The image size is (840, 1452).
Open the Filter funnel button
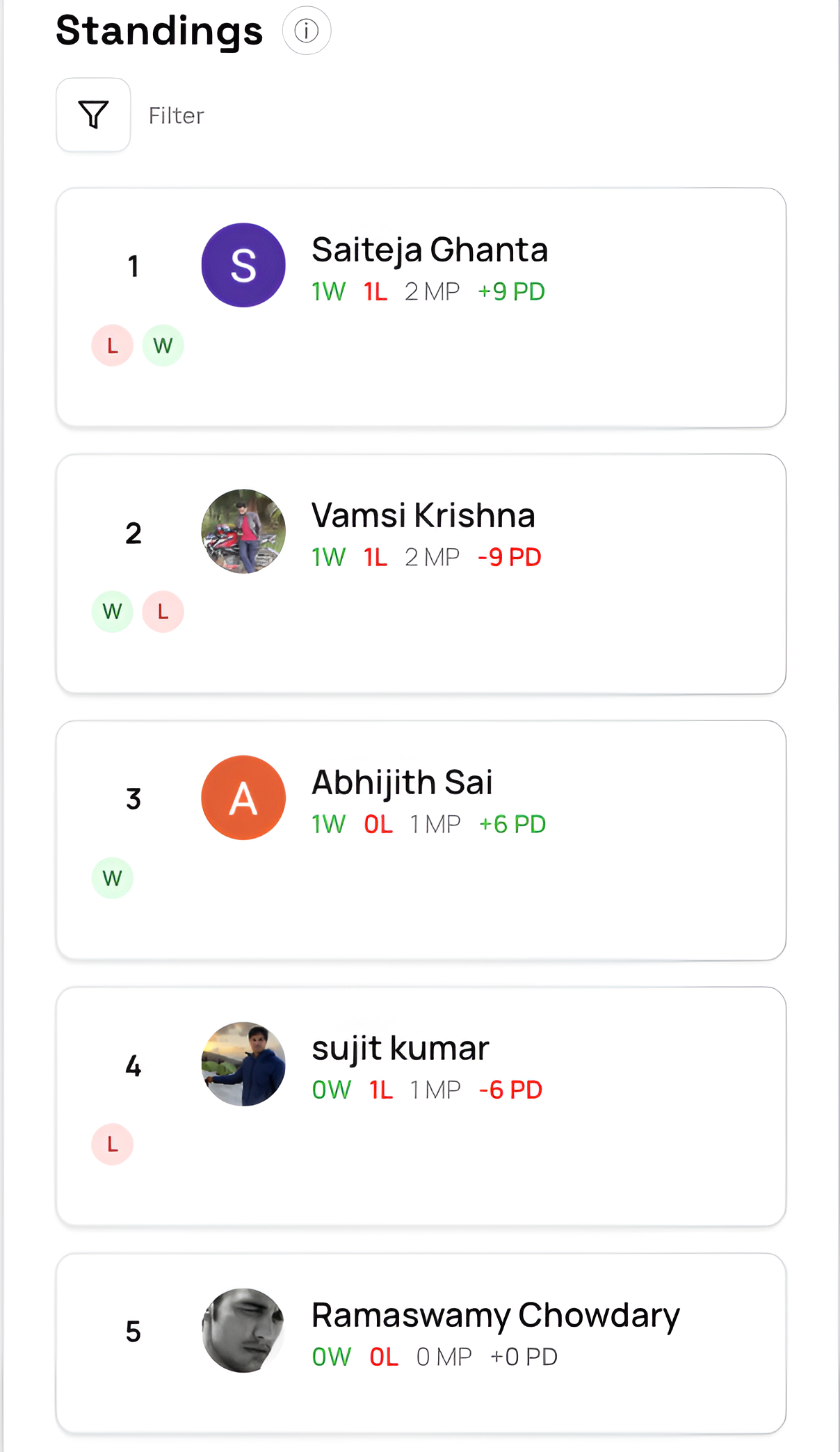pos(93,115)
